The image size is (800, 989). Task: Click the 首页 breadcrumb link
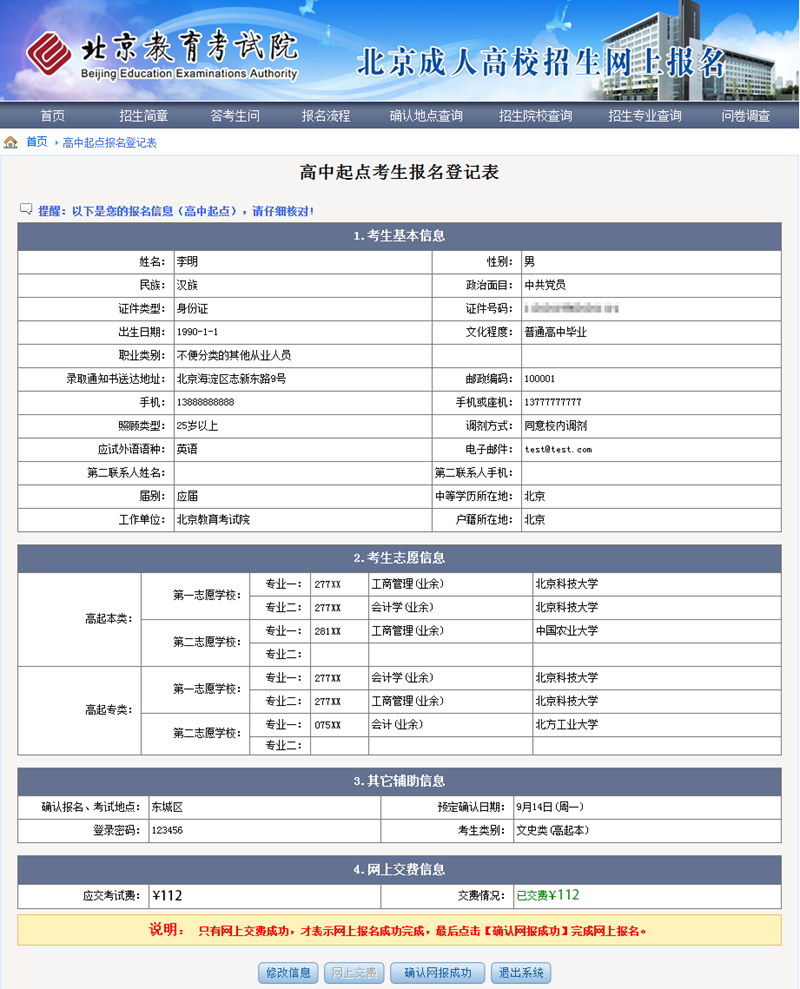pos(36,142)
